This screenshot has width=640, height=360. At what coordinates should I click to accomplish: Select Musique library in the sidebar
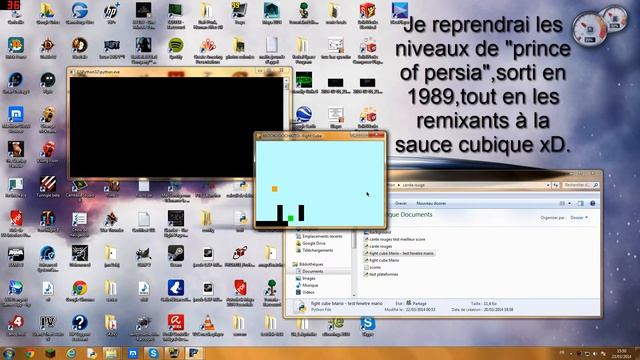310,285
